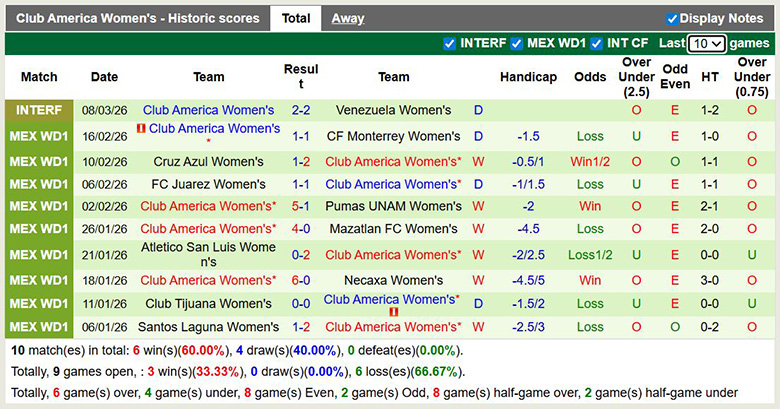Click the red card icon in the 16/02/26 row

(141, 128)
